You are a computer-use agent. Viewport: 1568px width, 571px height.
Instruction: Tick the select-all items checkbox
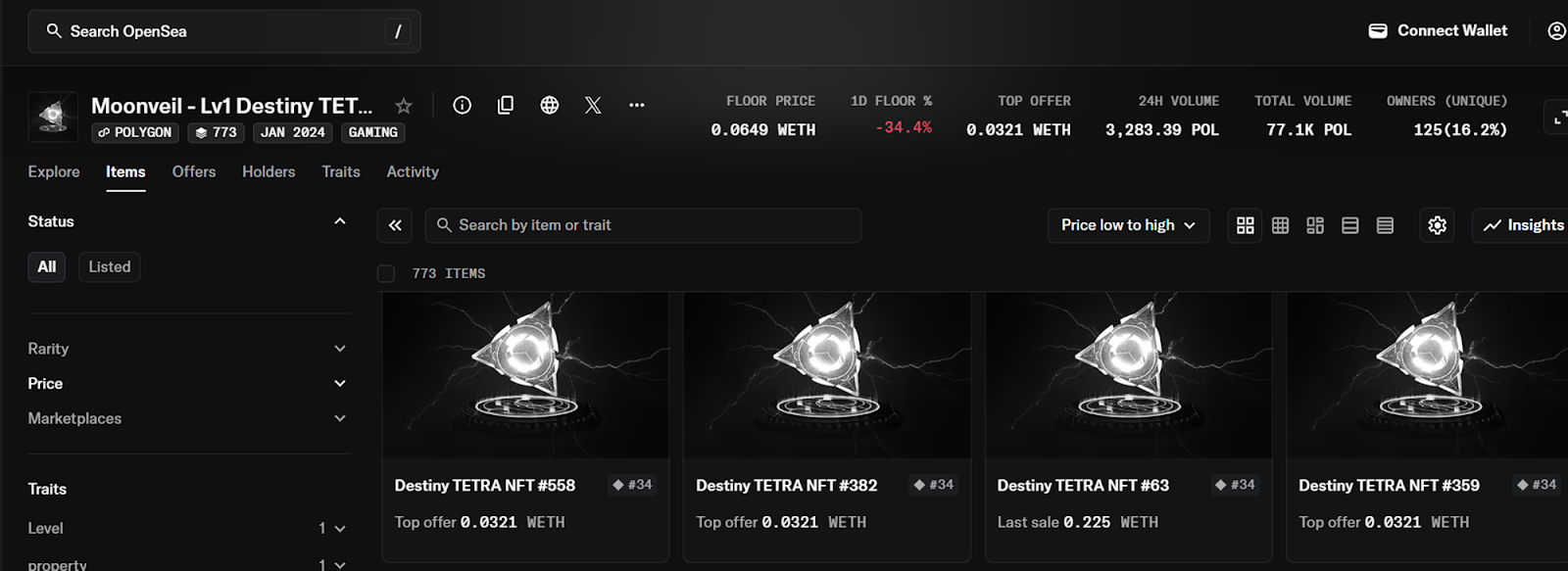(386, 273)
